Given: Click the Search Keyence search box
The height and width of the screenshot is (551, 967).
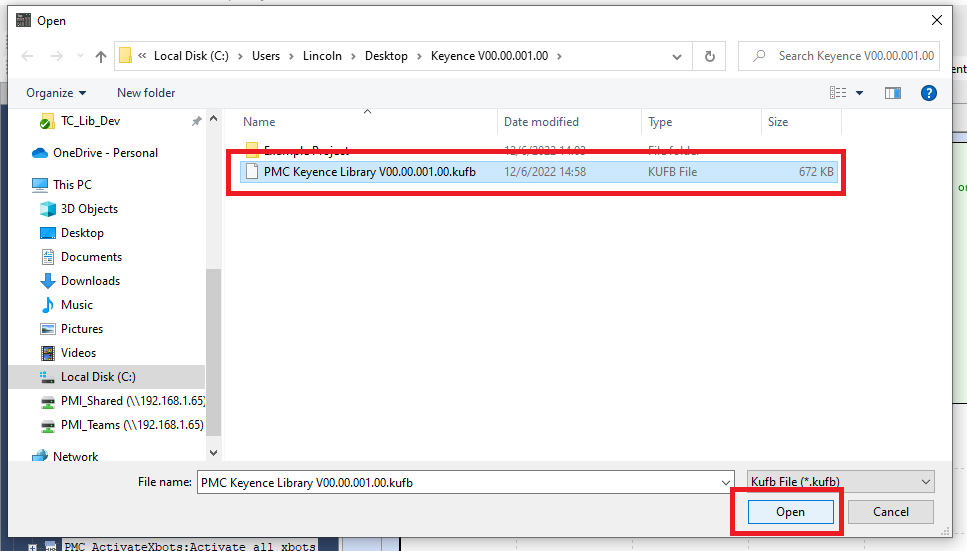Looking at the screenshot, I should (850, 56).
